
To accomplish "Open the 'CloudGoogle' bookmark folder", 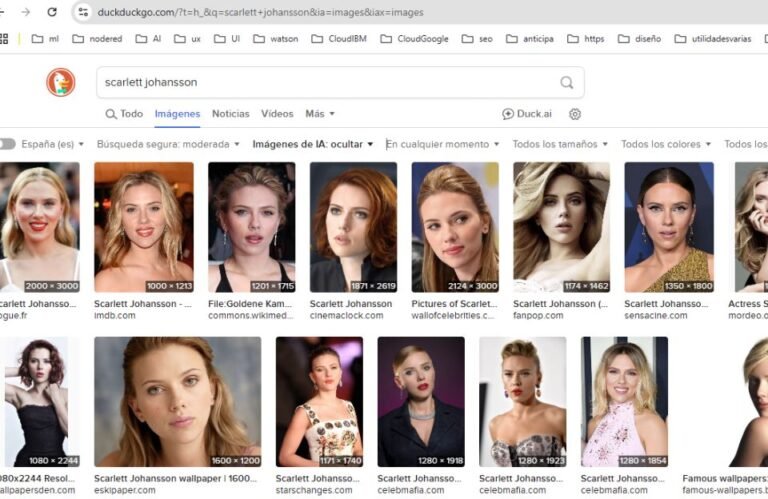I will pos(414,39).
